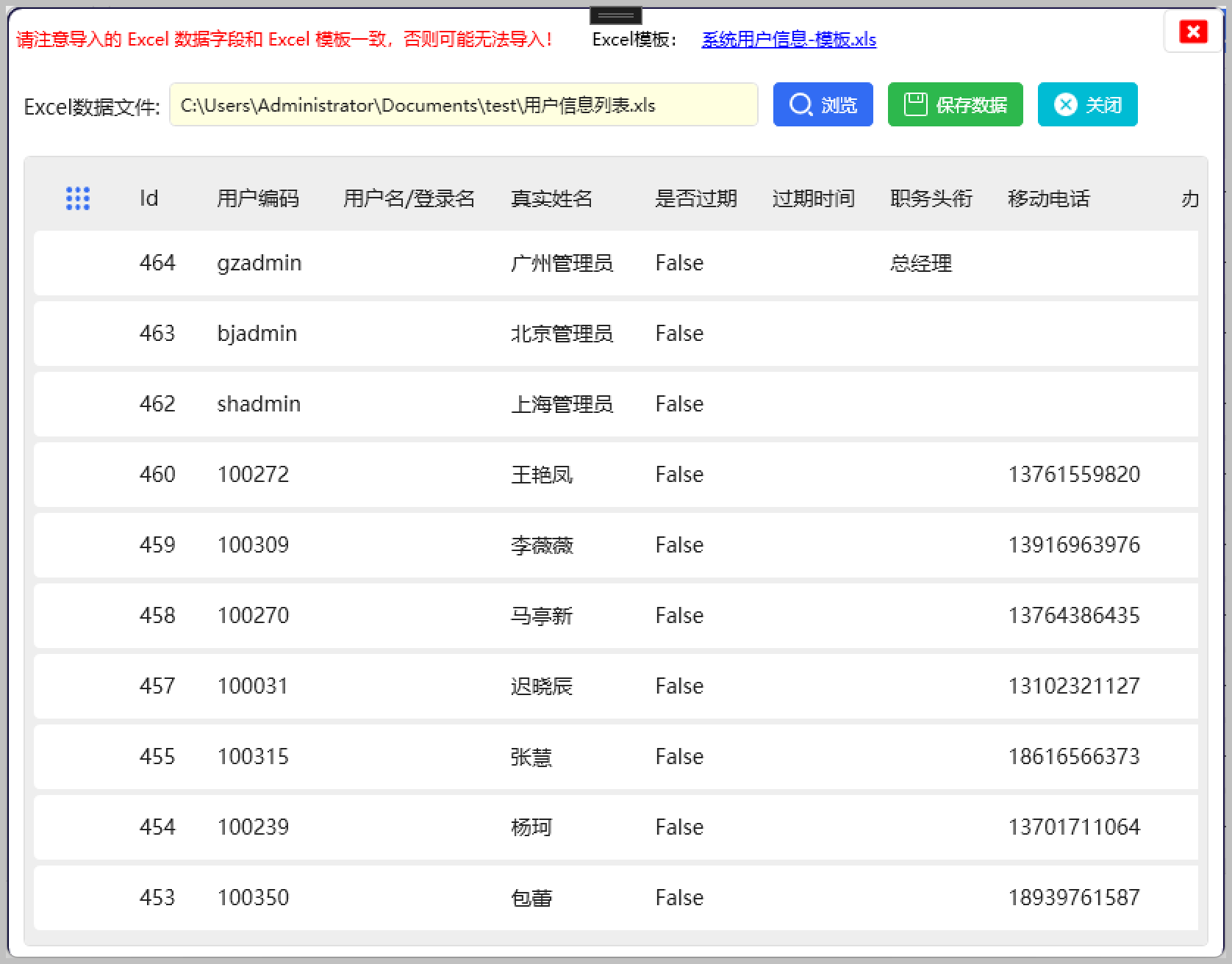Click user code 100315
Image resolution: width=1232 pixels, height=964 pixels.
[x=253, y=757]
